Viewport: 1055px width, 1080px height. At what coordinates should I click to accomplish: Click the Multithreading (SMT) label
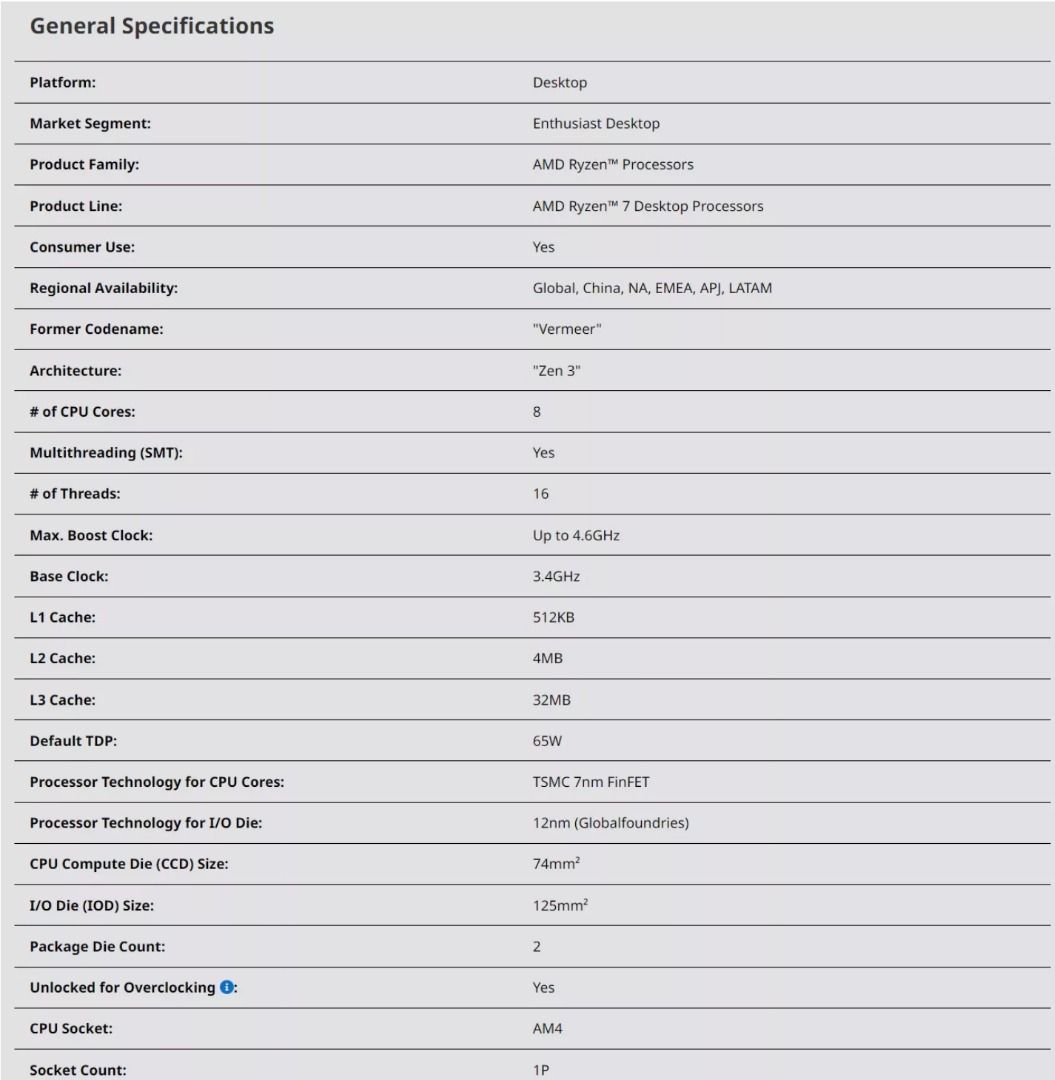(x=107, y=453)
